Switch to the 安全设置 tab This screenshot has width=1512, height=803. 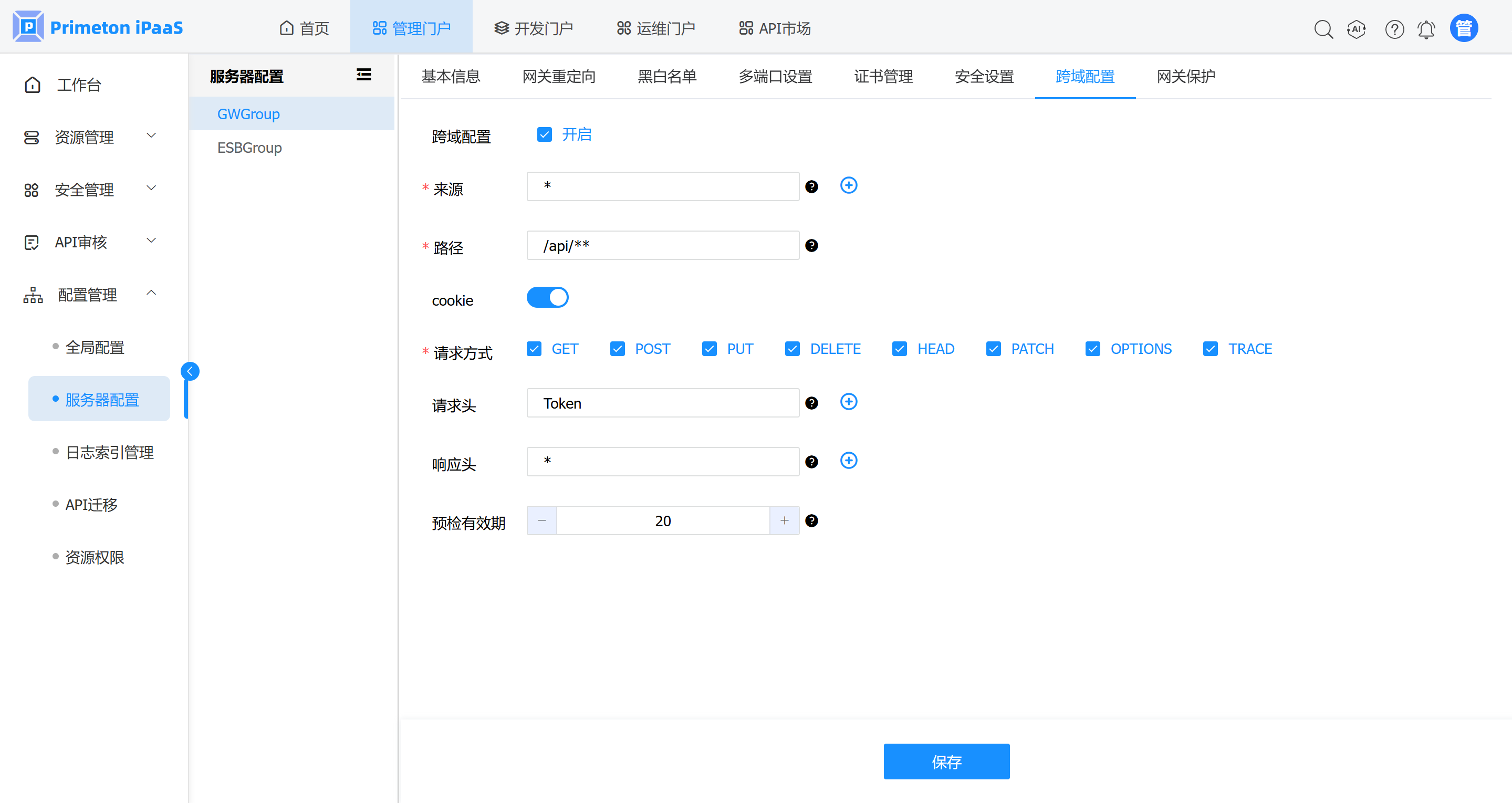(x=984, y=76)
